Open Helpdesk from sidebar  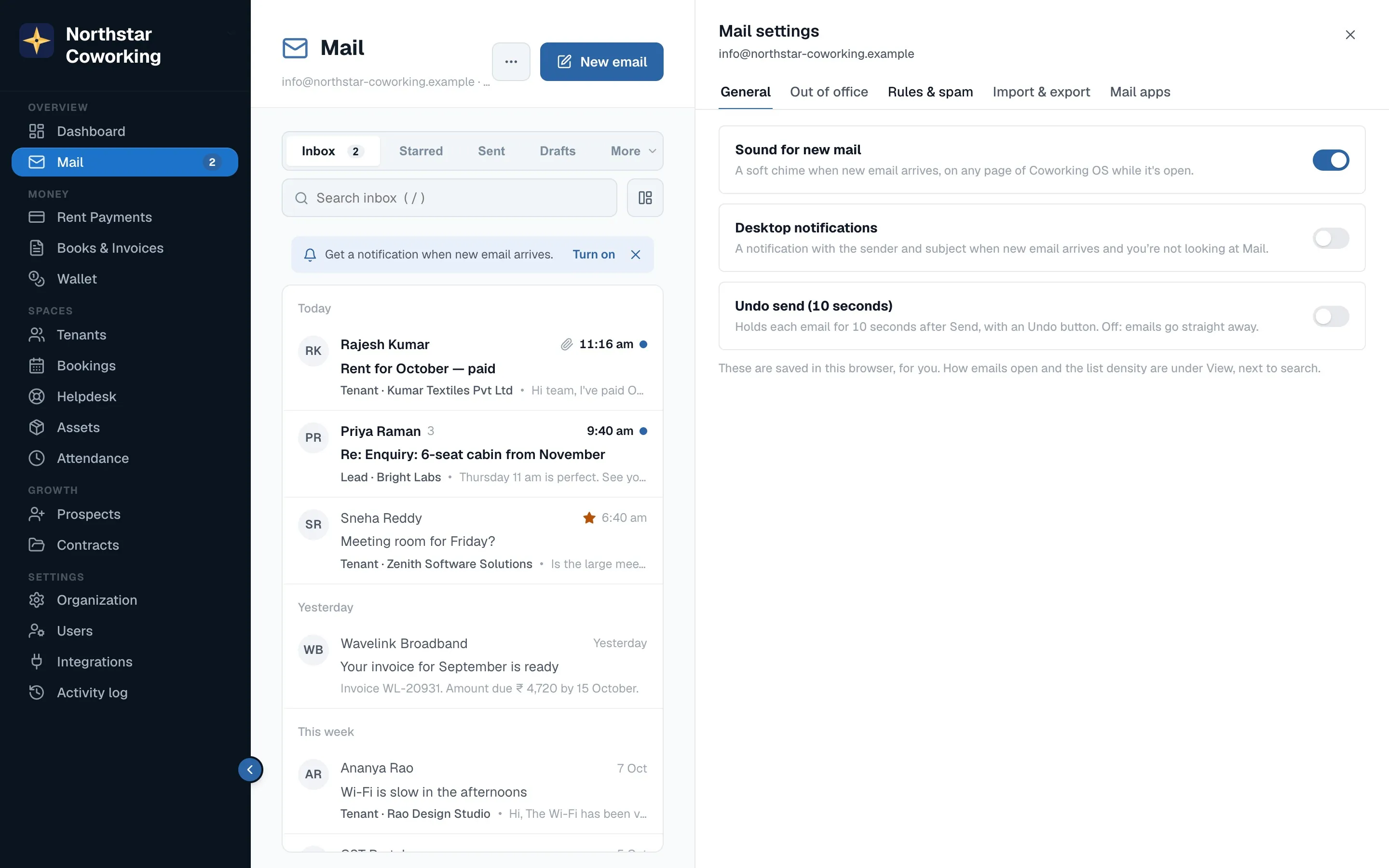(x=124, y=397)
